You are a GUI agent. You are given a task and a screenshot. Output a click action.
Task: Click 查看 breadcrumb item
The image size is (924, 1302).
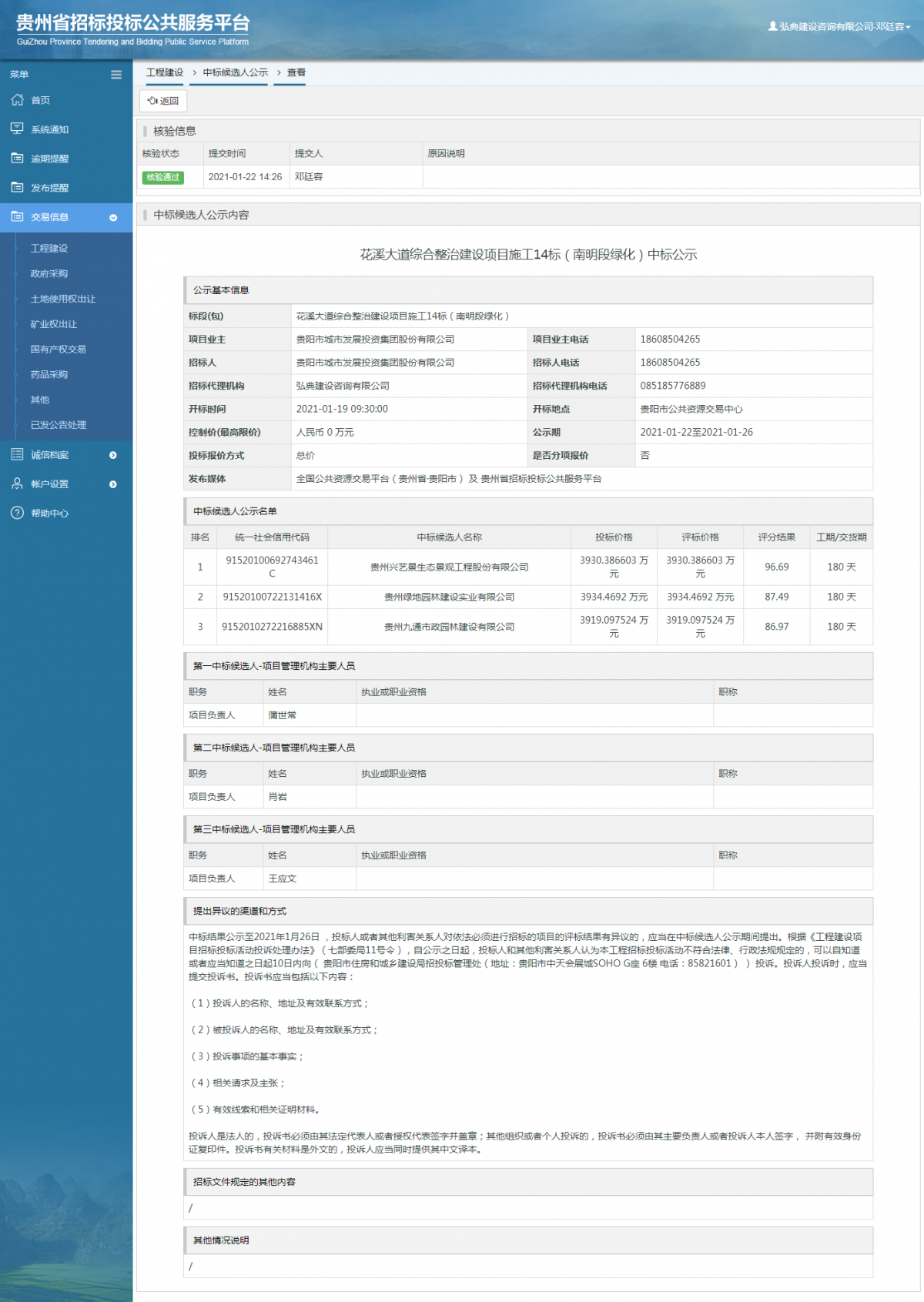click(x=296, y=72)
